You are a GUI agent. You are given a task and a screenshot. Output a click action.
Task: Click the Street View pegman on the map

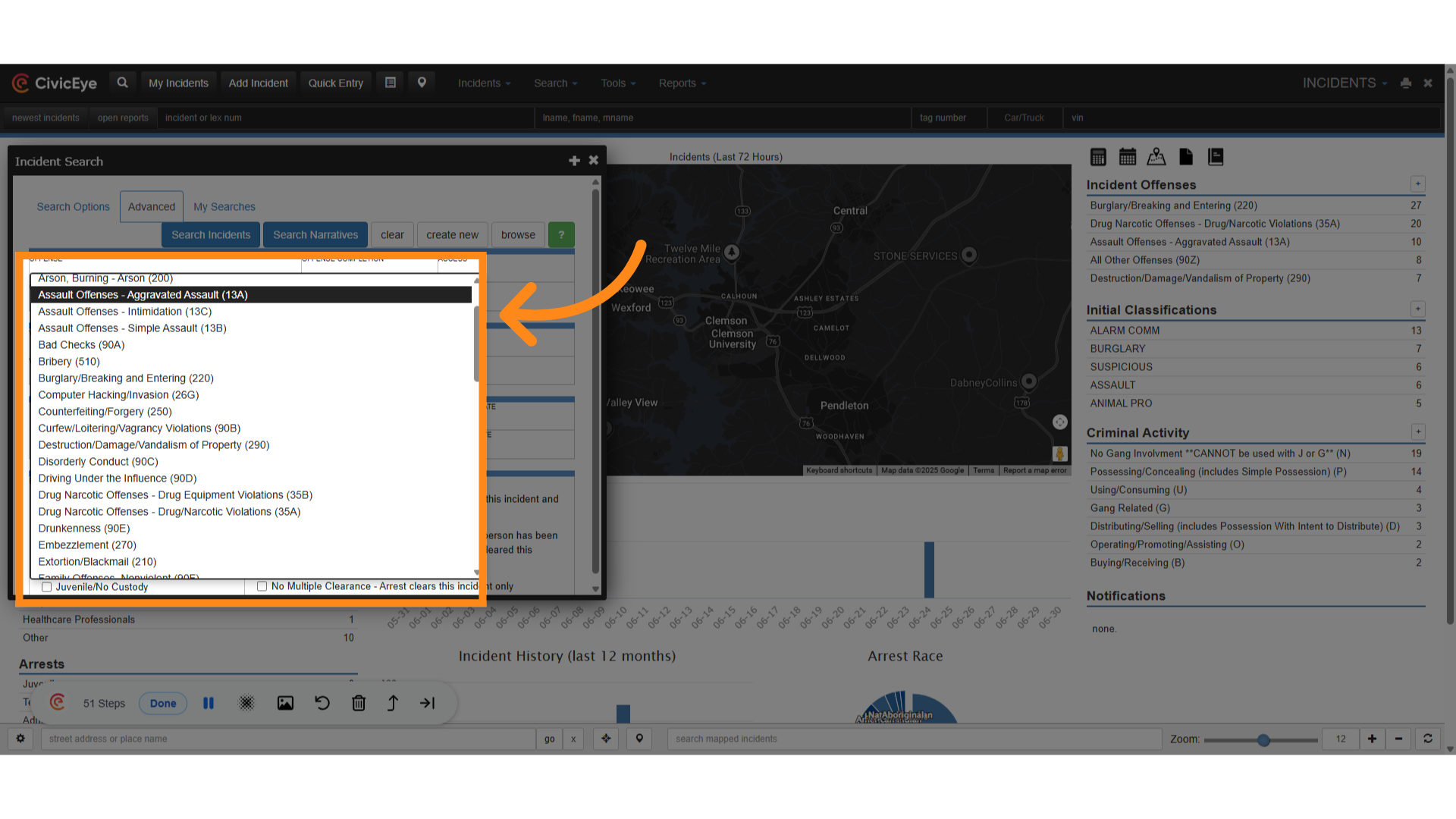point(1060,453)
